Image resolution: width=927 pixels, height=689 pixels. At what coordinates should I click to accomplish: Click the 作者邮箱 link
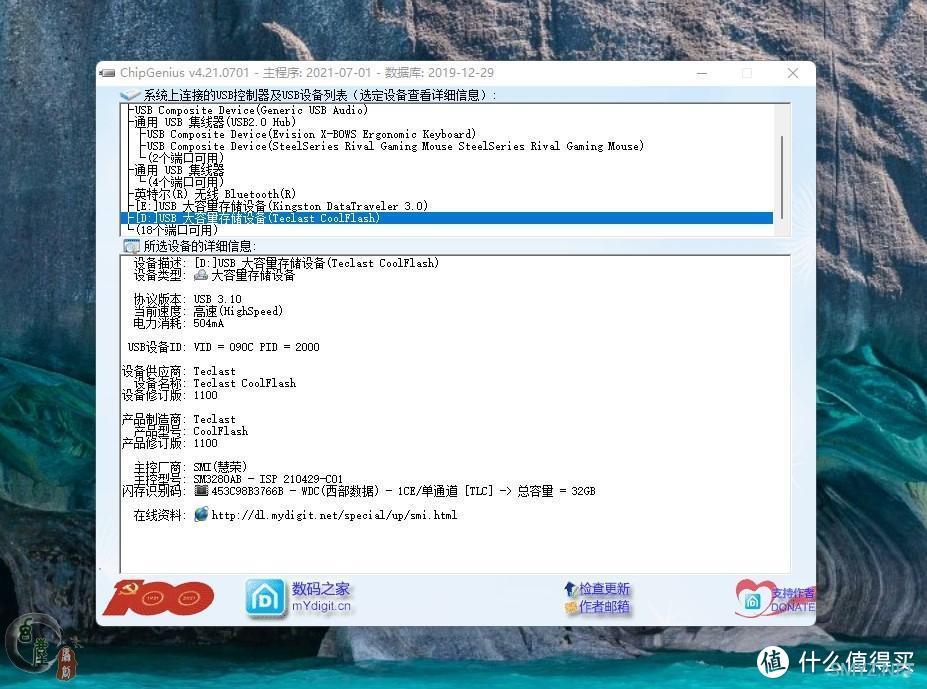(604, 607)
